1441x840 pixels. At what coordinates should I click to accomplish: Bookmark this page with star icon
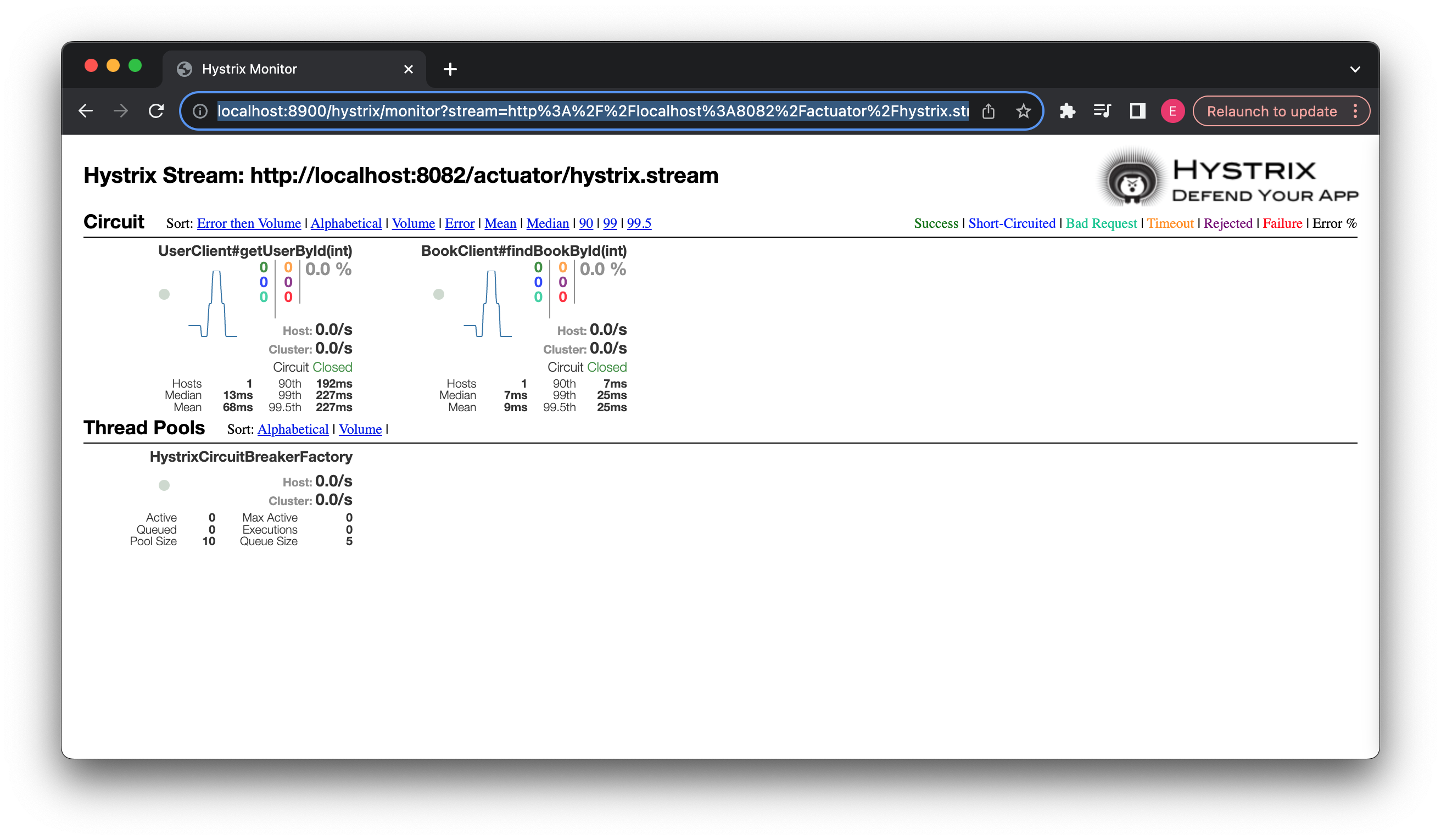point(1023,111)
